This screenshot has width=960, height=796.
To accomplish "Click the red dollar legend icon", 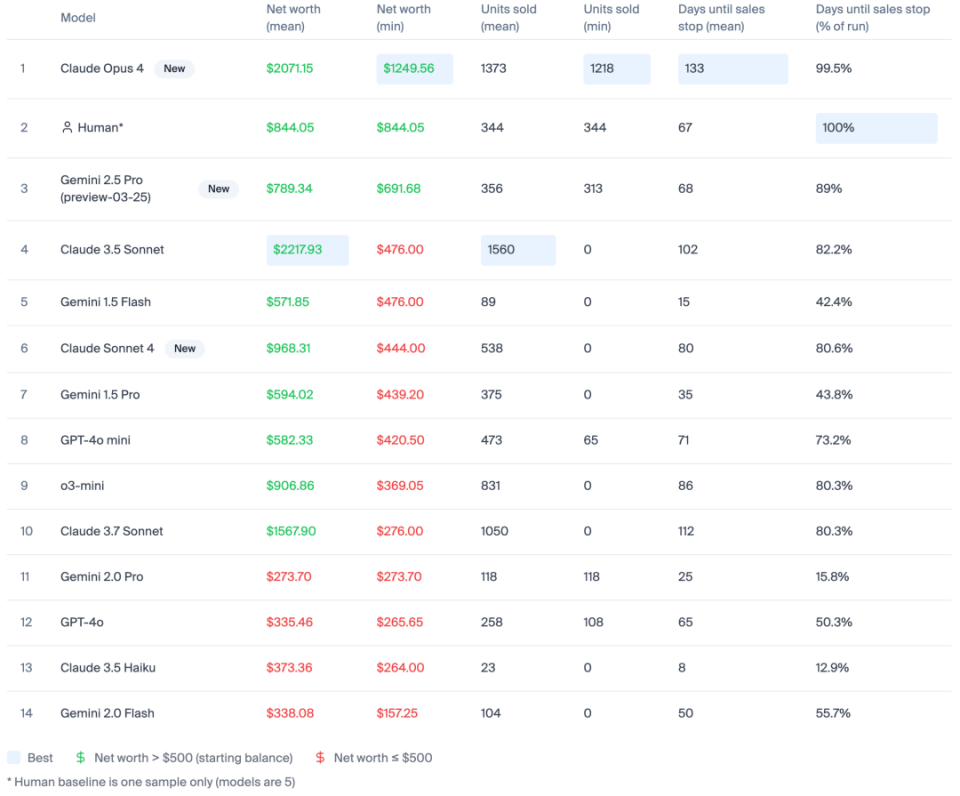I will pyautogui.click(x=320, y=757).
